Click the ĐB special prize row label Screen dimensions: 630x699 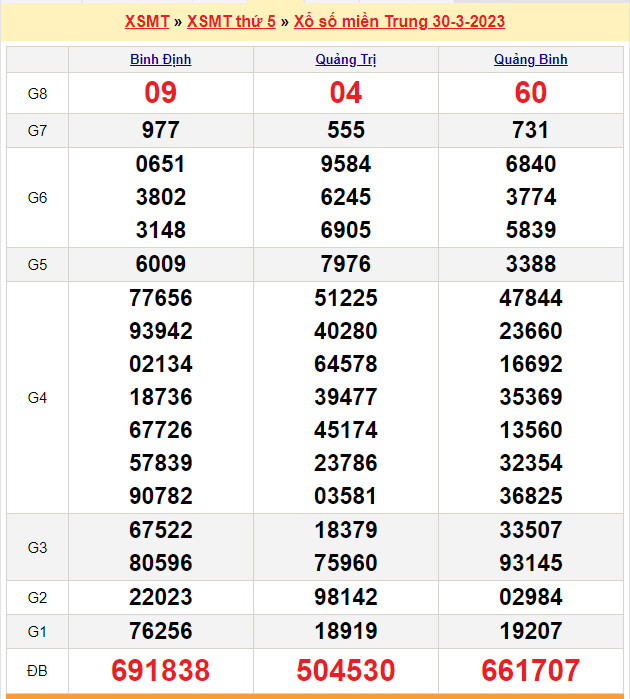tap(37, 669)
